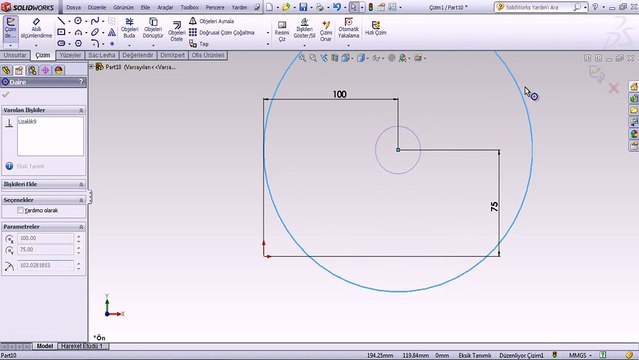Click the Taşı move entities tool
Image resolution: width=639 pixels, height=360 pixels.
tap(199, 43)
